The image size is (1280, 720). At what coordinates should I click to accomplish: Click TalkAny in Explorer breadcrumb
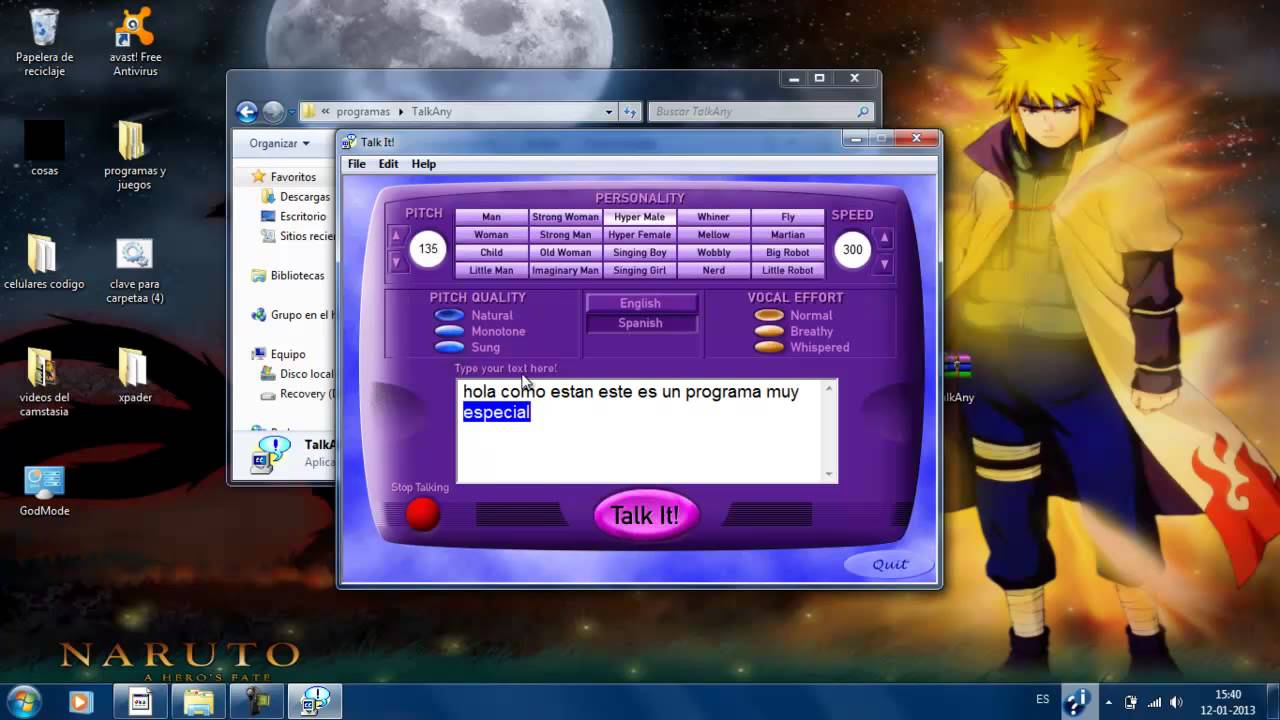click(x=431, y=112)
